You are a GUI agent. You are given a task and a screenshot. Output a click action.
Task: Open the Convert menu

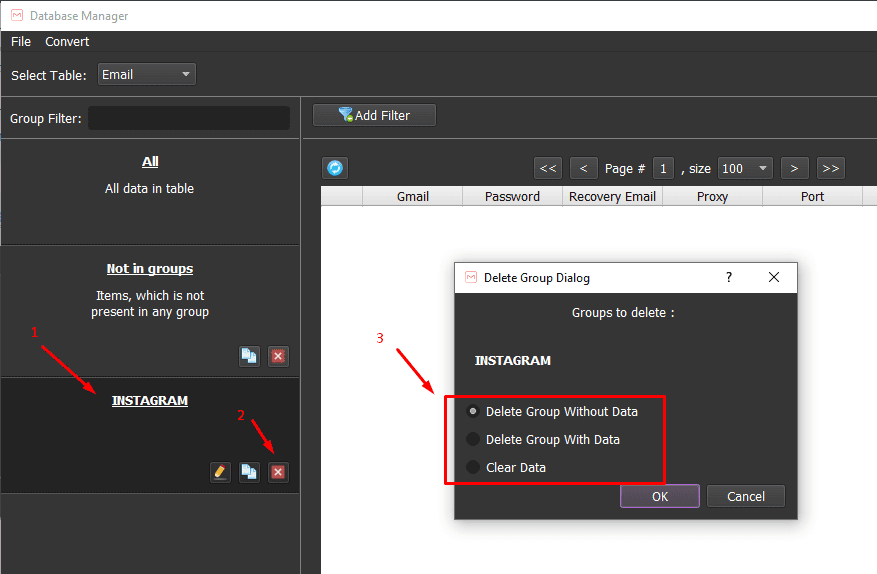(67, 42)
